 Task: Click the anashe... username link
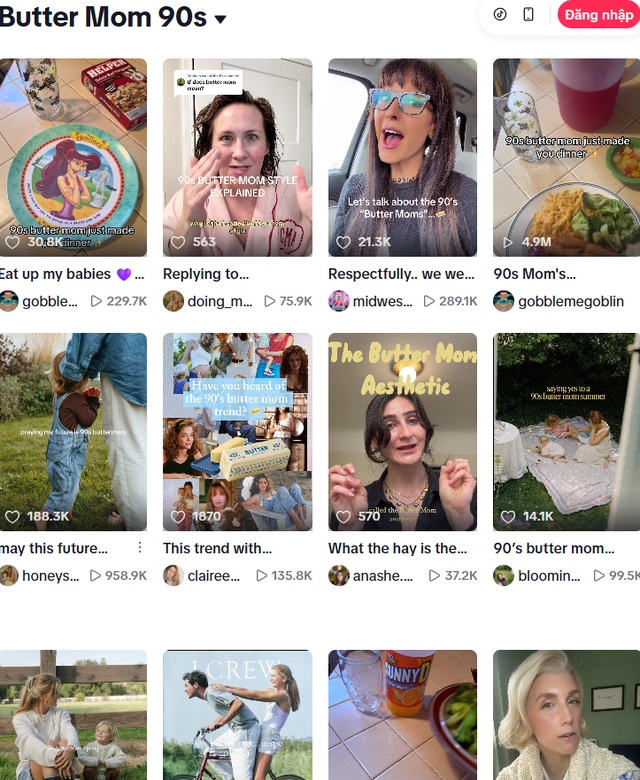(381, 576)
